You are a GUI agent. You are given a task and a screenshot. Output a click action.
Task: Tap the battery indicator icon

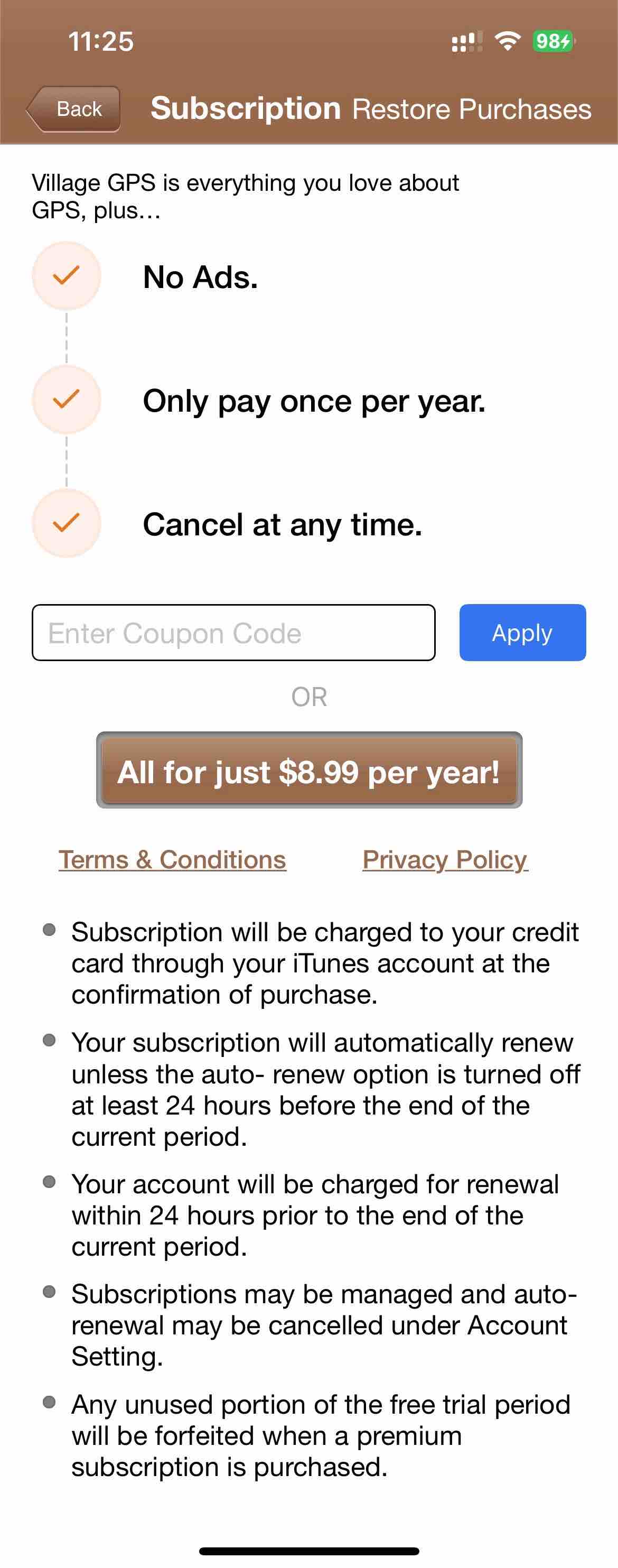tap(554, 41)
